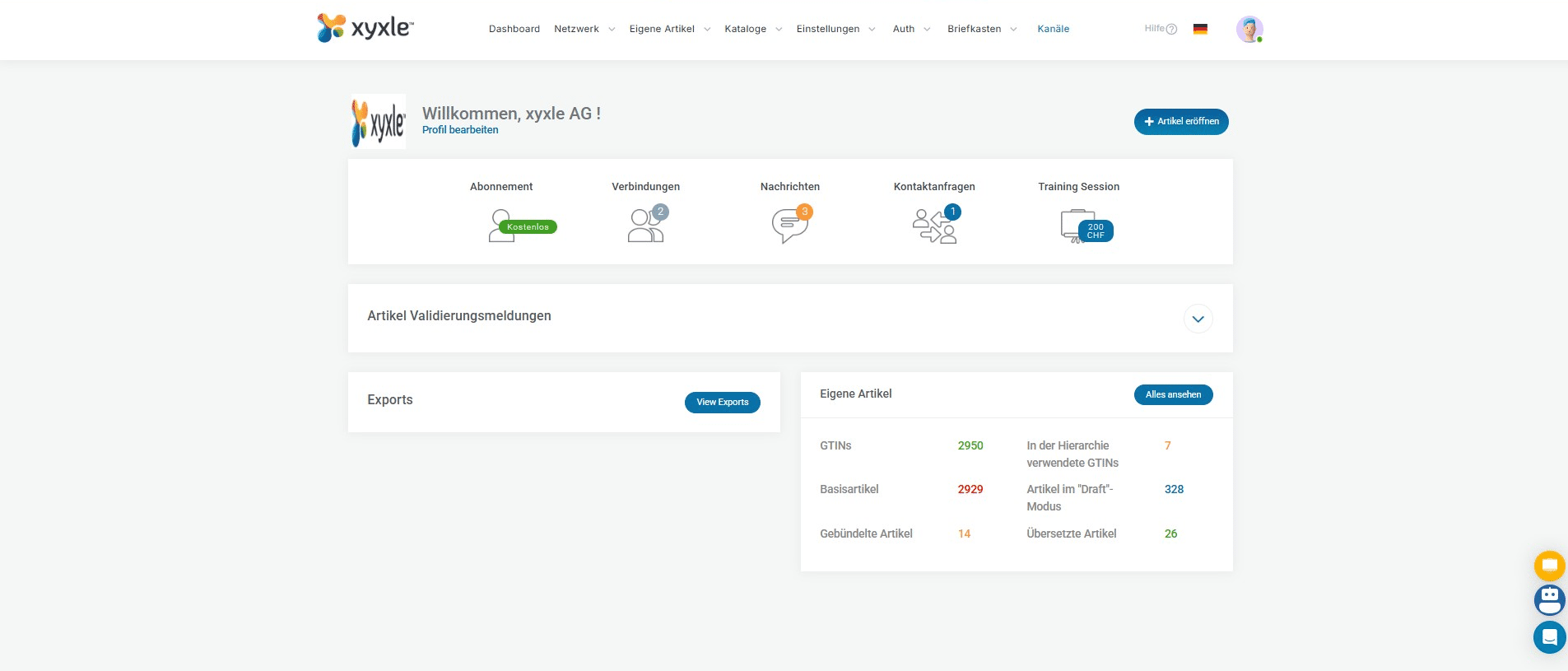1568x671 pixels.
Task: Expand the Eigene Artikel navigation dropdown
Action: pyautogui.click(x=669, y=29)
